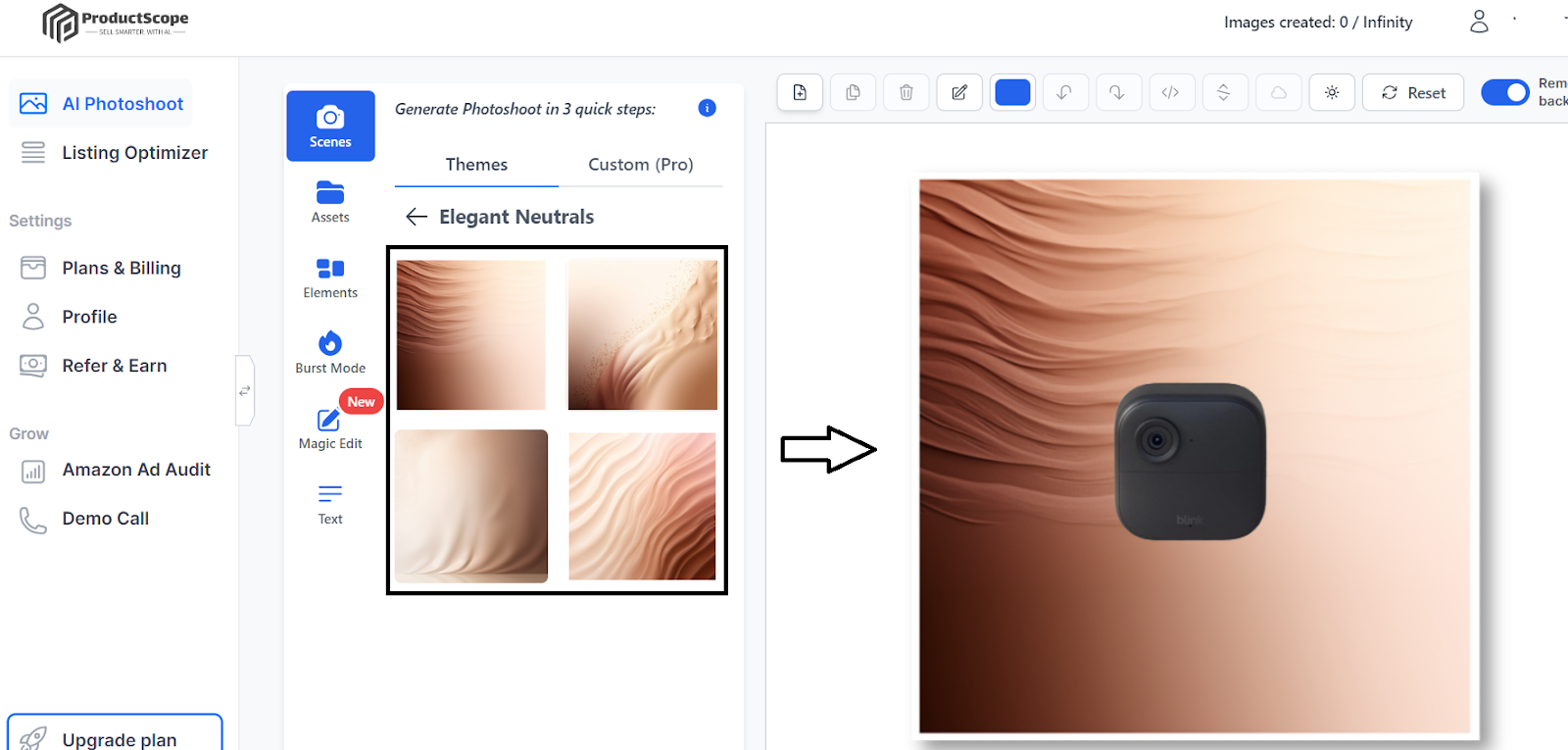This screenshot has height=750, width=1568.
Task: Click the redo arrow toolbar icon
Action: (x=1118, y=92)
